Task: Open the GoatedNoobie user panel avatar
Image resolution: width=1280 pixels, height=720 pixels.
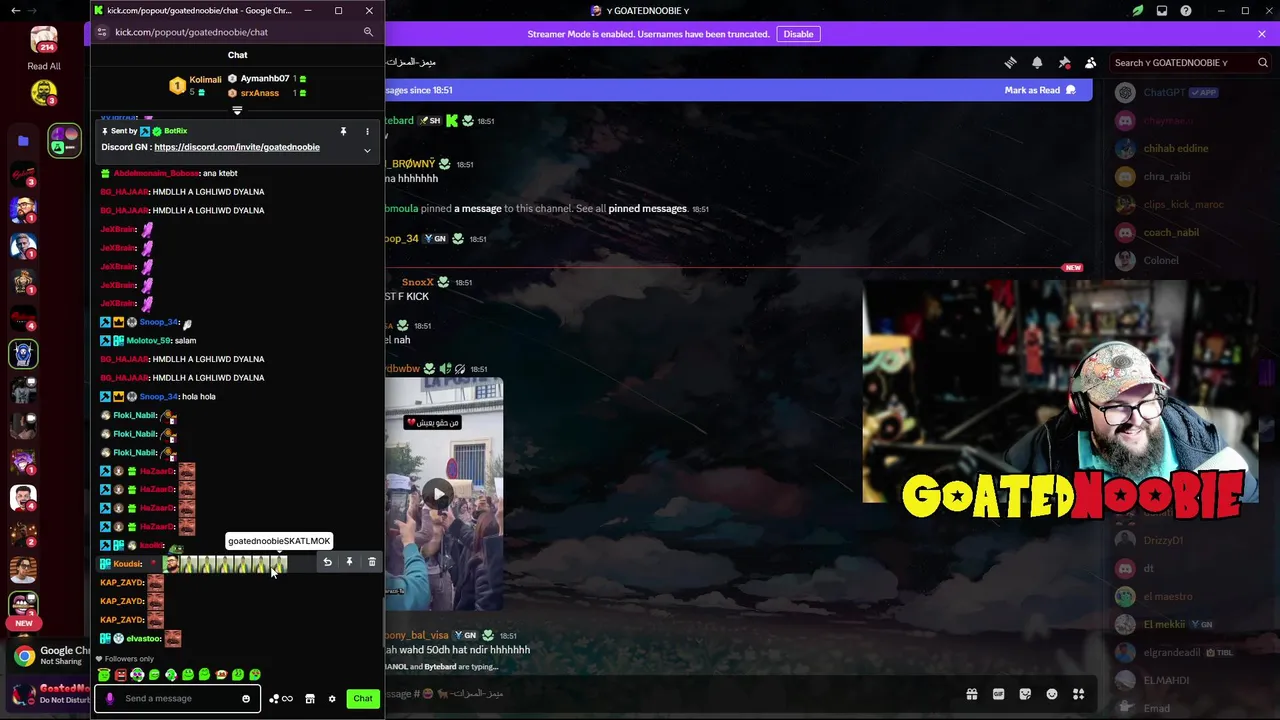Action: pyautogui.click(x=24, y=693)
